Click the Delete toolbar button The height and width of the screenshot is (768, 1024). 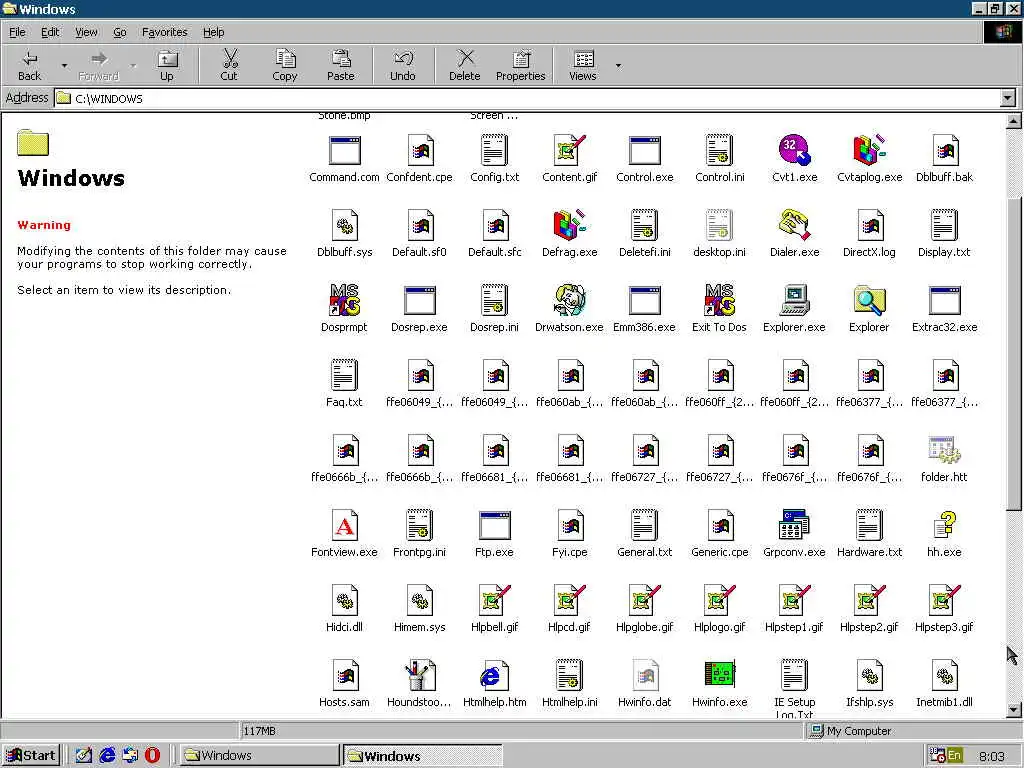click(465, 65)
